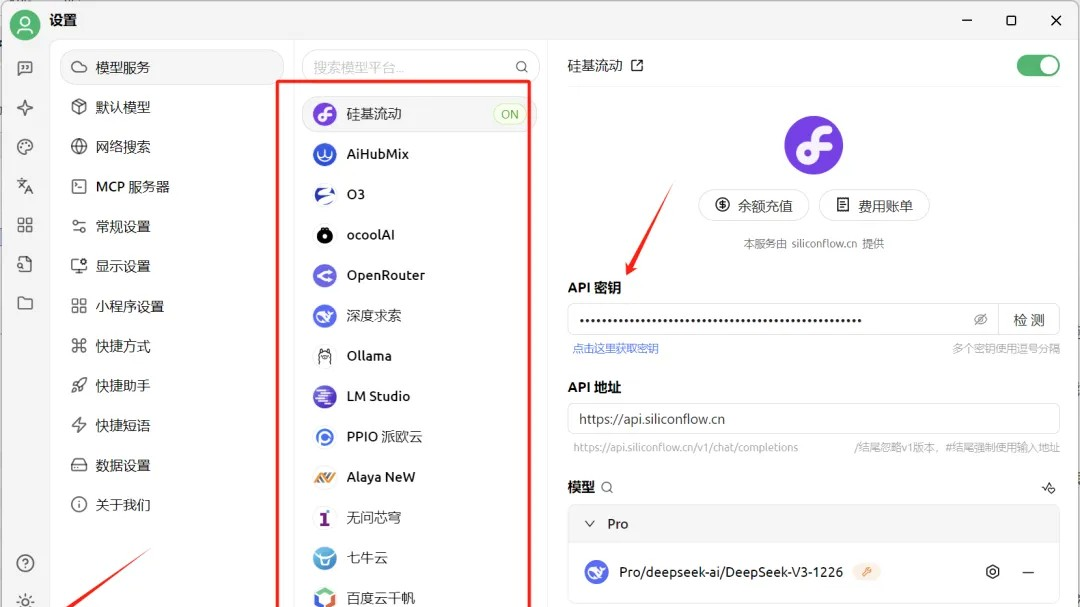Toggle the theme sun icon
Screen dimensions: 1080x607
(x=25, y=600)
